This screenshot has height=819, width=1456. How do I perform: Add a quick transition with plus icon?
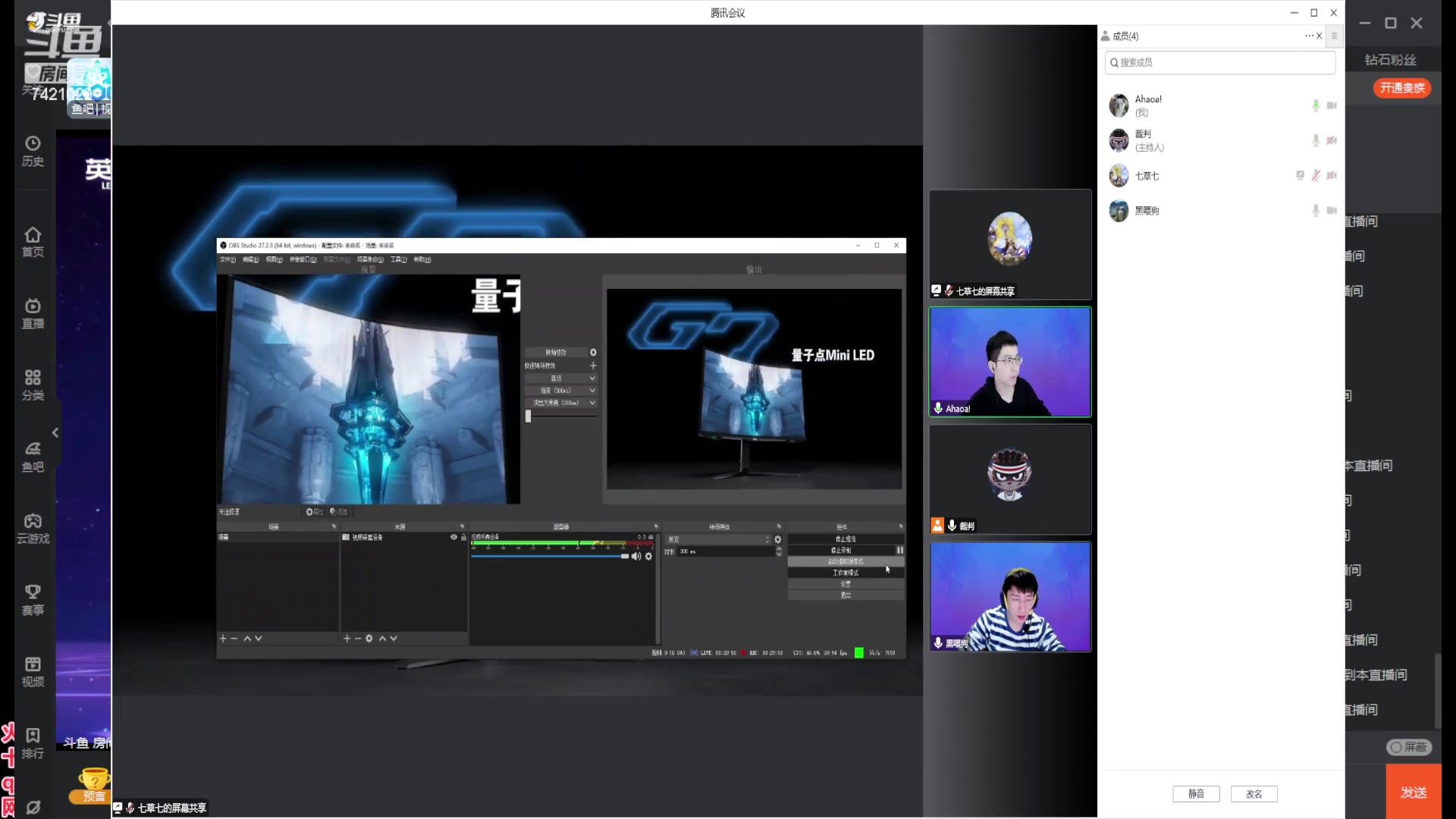pos(593,366)
